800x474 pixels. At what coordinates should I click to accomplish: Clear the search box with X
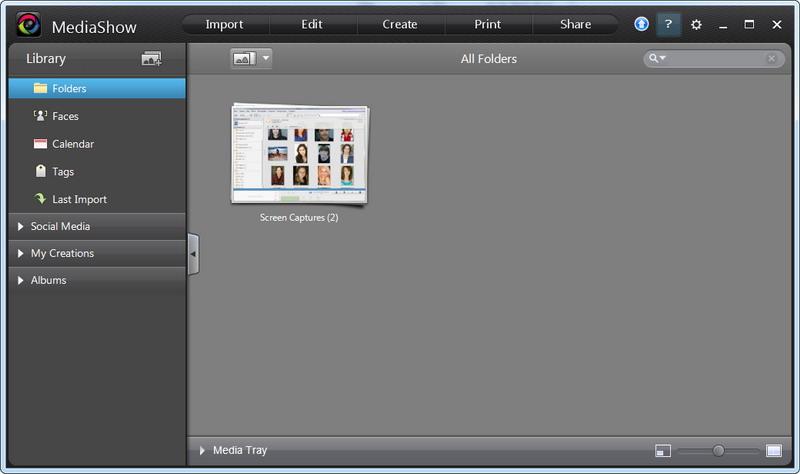771,59
